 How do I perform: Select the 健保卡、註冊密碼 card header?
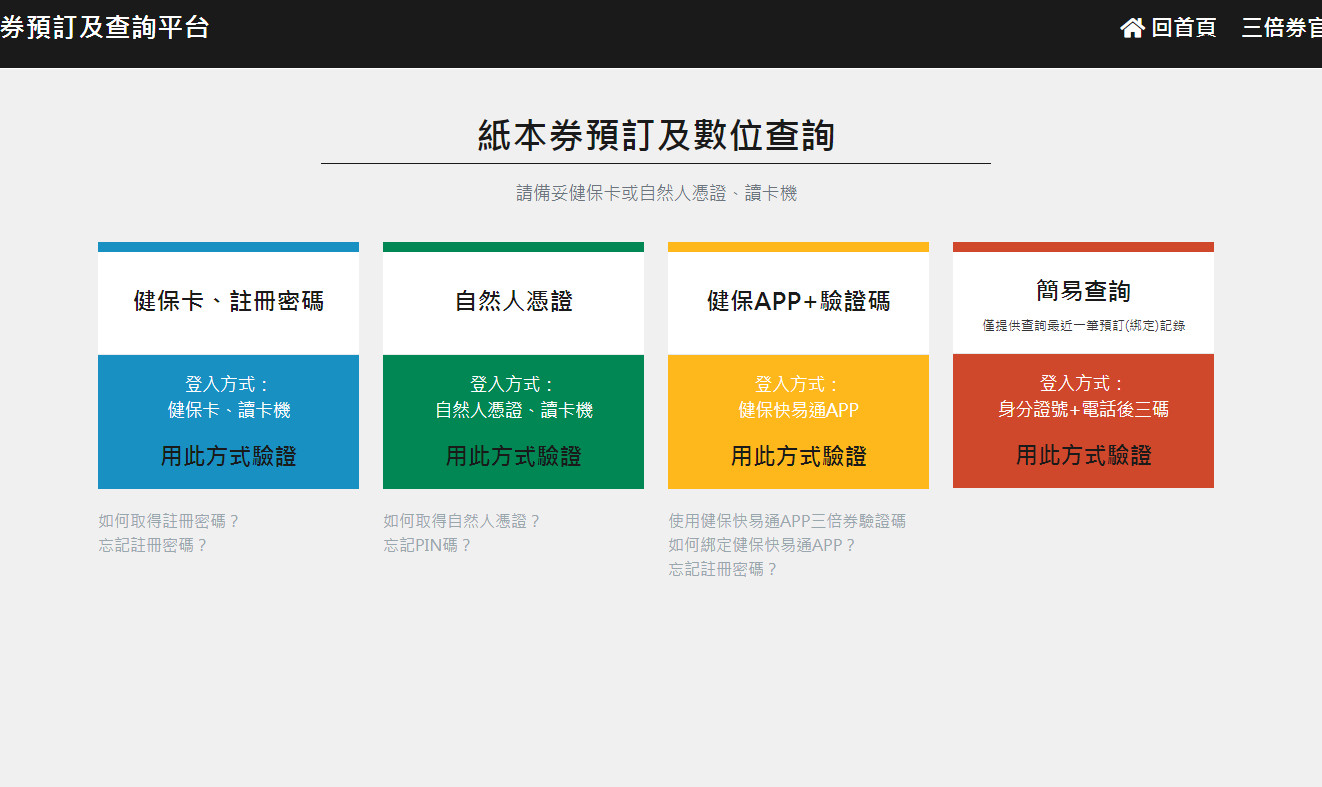coord(228,301)
